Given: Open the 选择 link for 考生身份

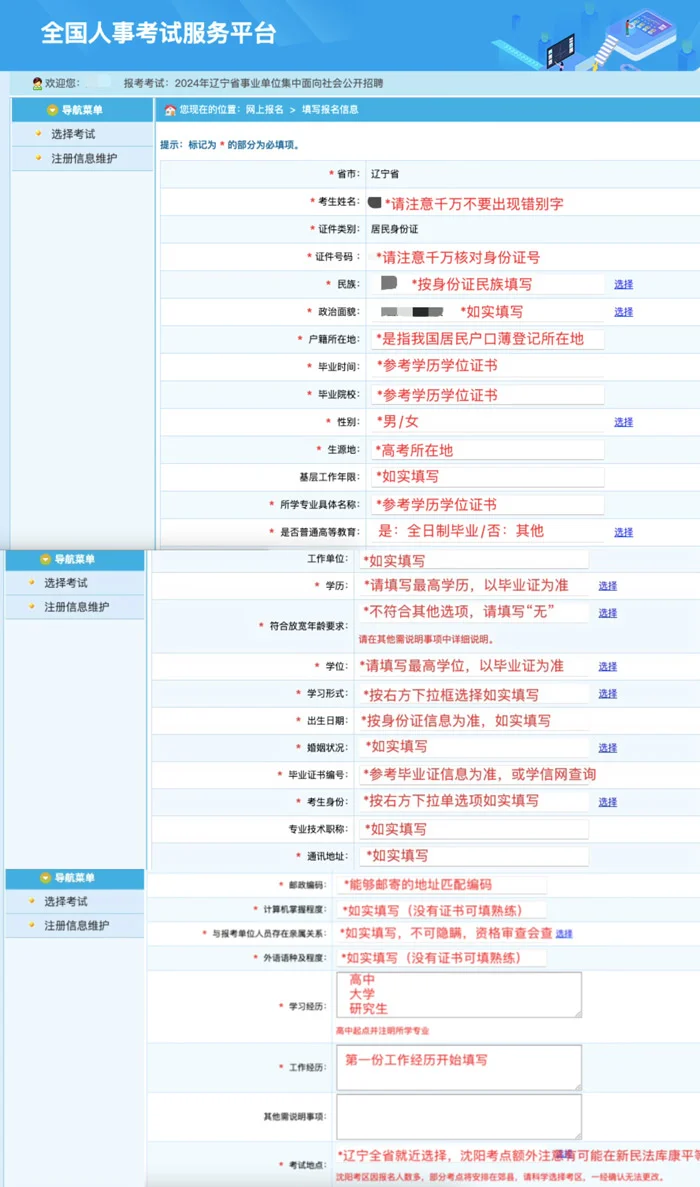Looking at the screenshot, I should (x=608, y=802).
